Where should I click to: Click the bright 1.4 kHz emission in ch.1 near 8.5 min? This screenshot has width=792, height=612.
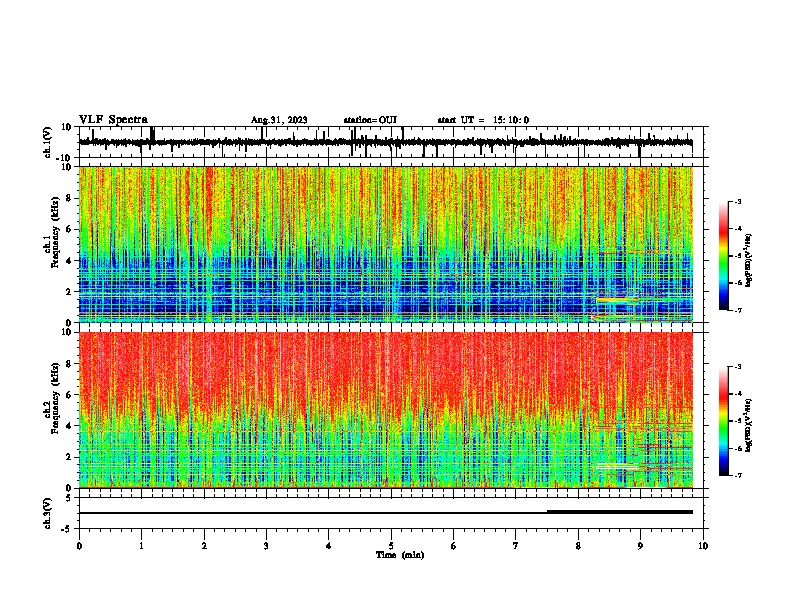(x=617, y=300)
